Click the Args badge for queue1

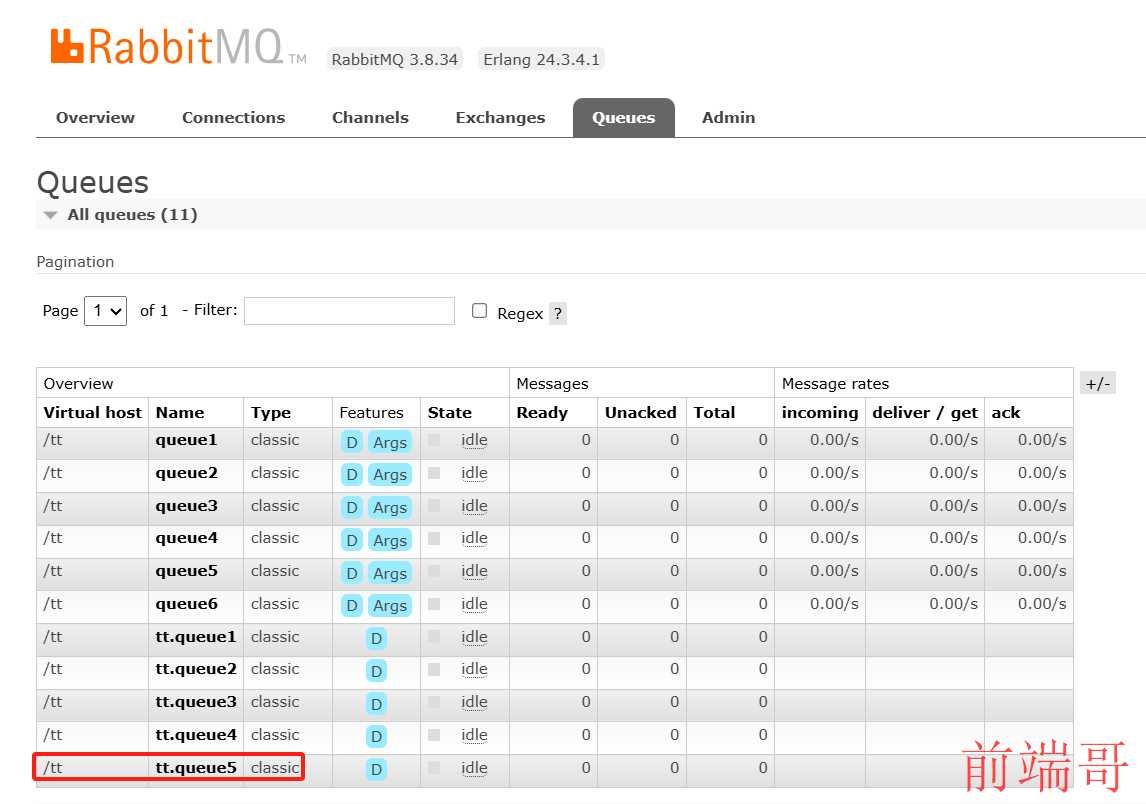point(390,442)
